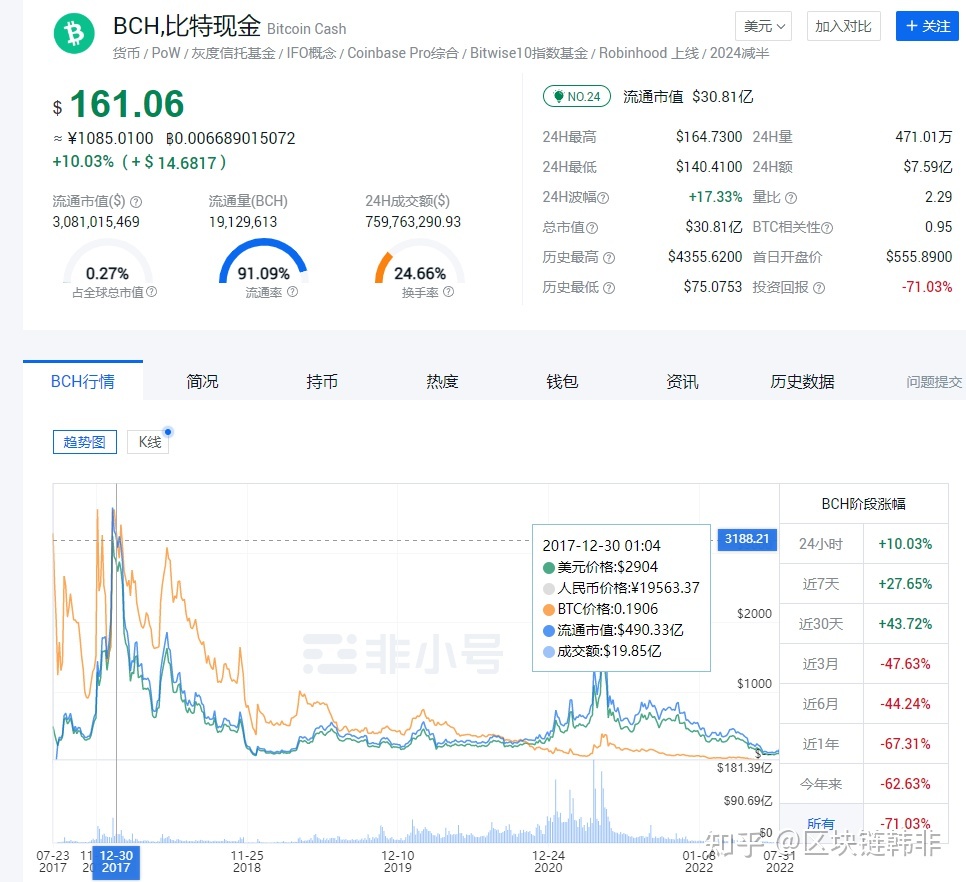
Task: Click the Bitwise10指数基金 tag
Action: [x=529, y=54]
